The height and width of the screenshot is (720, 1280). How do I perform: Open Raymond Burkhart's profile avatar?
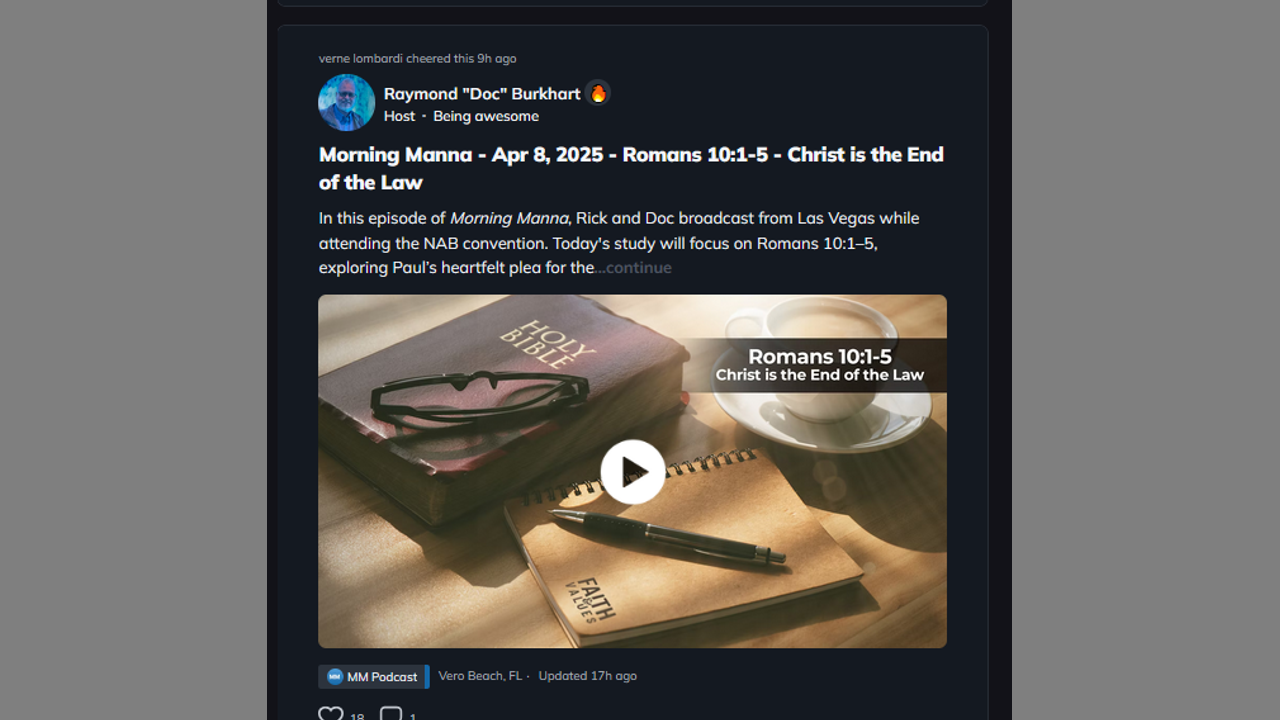tap(346, 102)
